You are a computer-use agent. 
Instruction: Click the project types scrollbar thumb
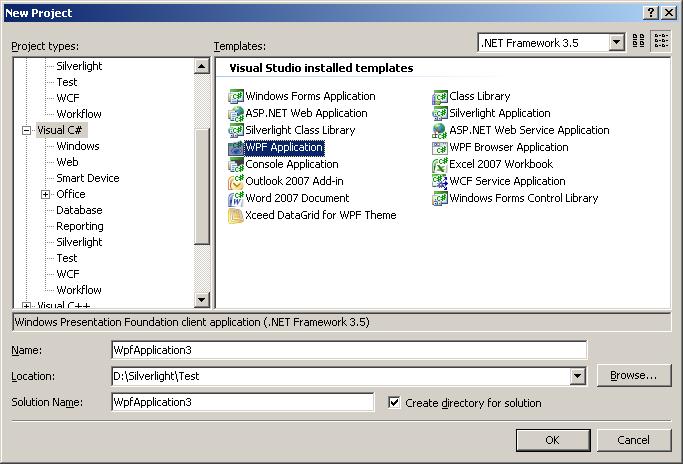tap(201, 186)
